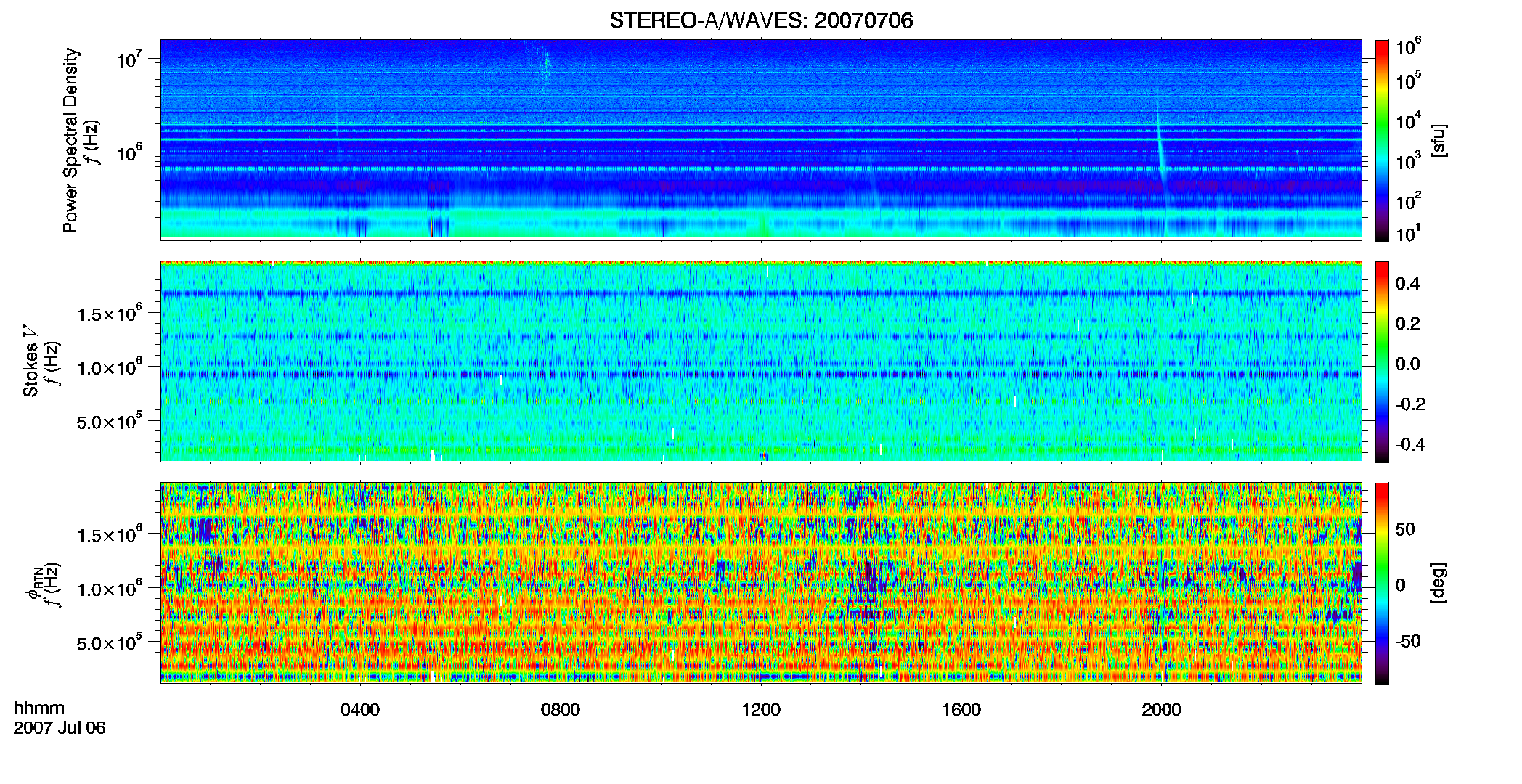Image resolution: width=1522 pixels, height=784 pixels.
Task: Click the Stokes V color bar
Action: pyautogui.click(x=1382, y=362)
